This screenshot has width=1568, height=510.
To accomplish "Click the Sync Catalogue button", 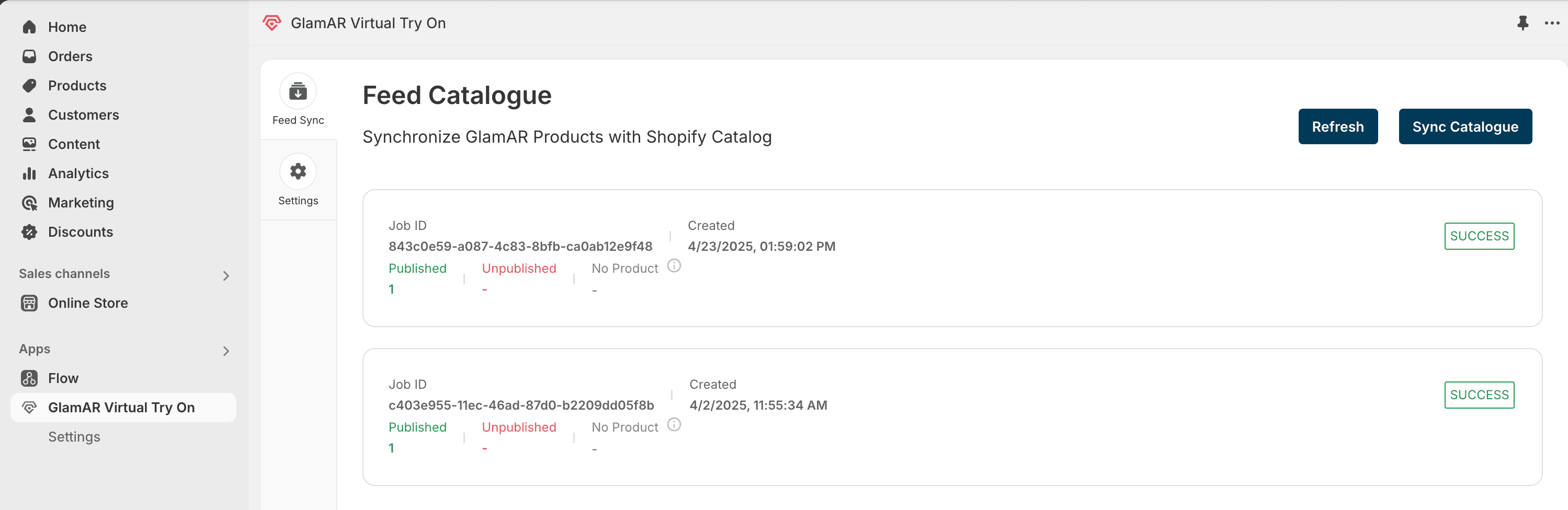I will [x=1464, y=127].
